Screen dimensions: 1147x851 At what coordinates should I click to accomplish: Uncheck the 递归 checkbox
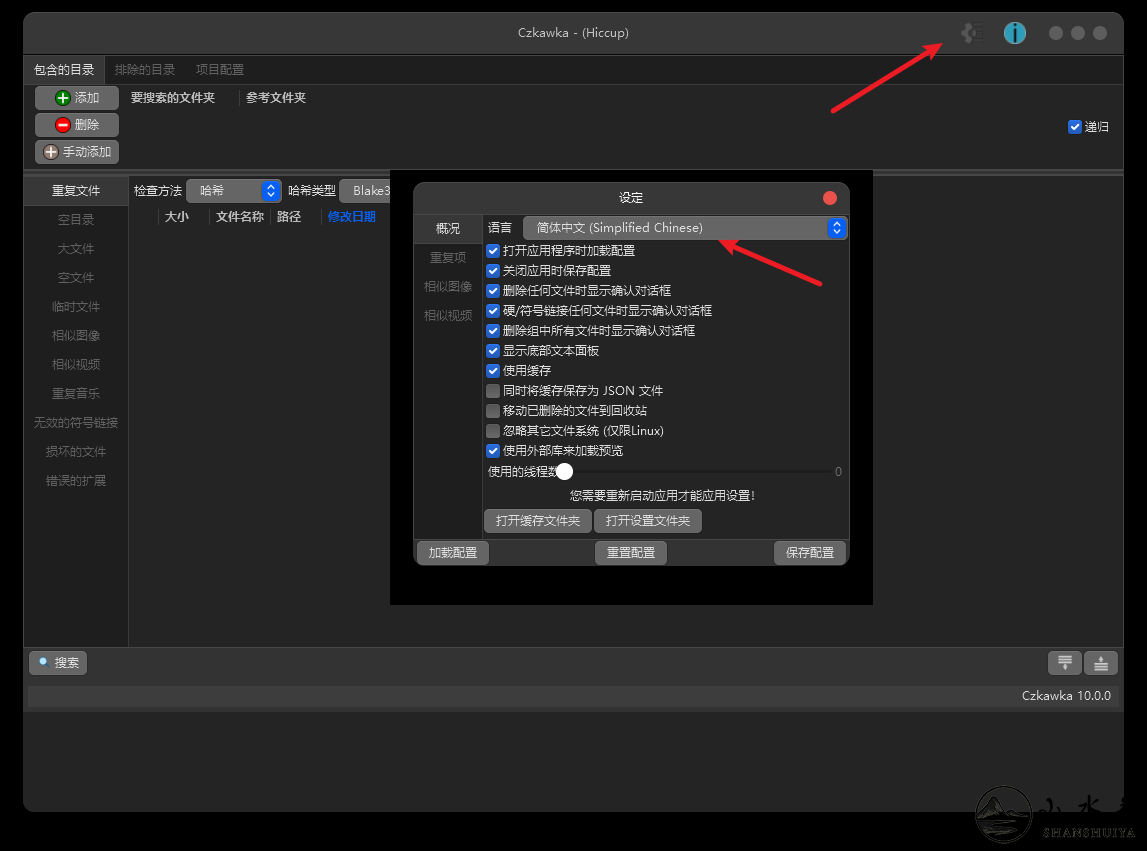pos(1074,127)
